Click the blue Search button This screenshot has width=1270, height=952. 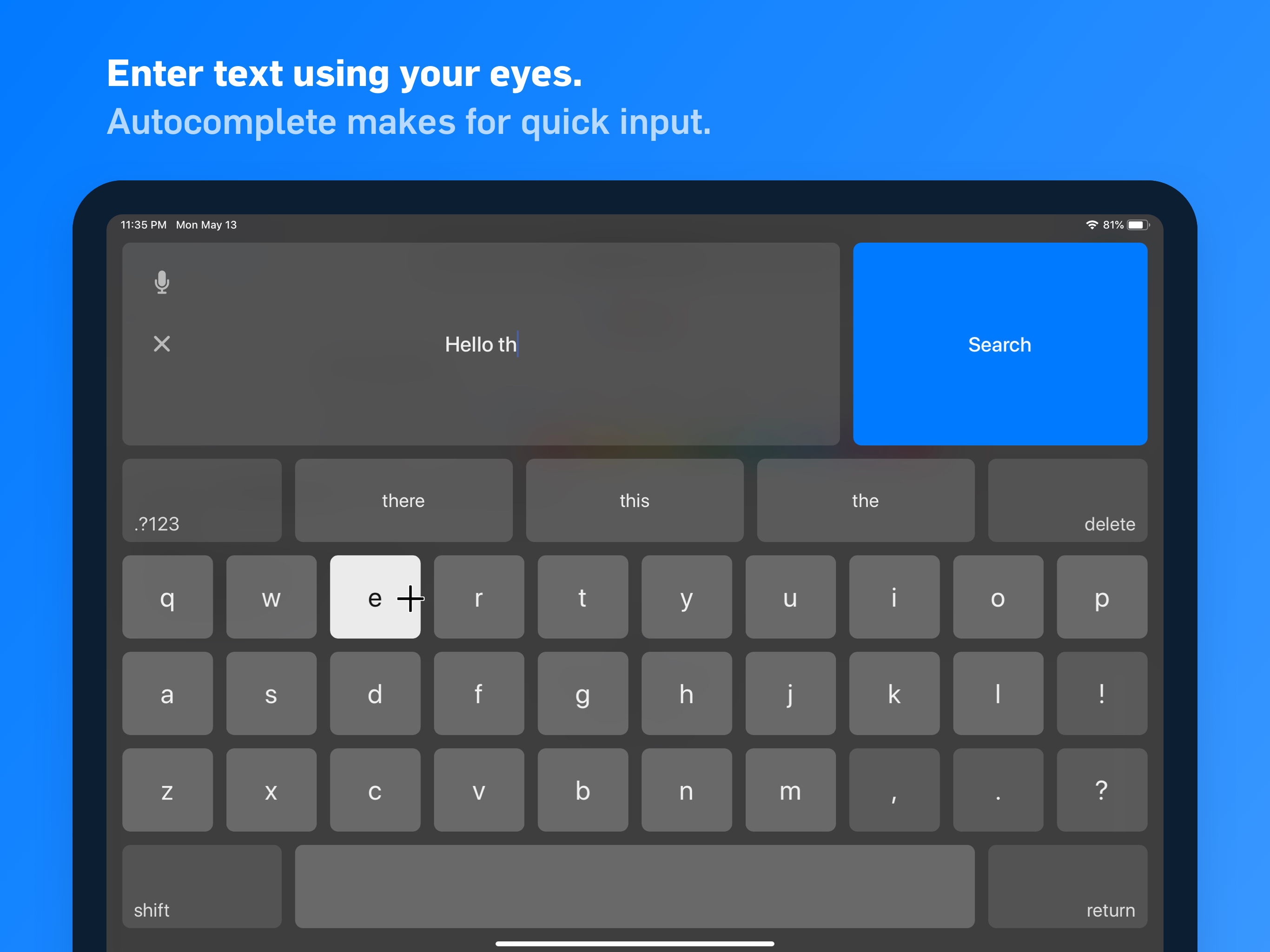coord(999,344)
